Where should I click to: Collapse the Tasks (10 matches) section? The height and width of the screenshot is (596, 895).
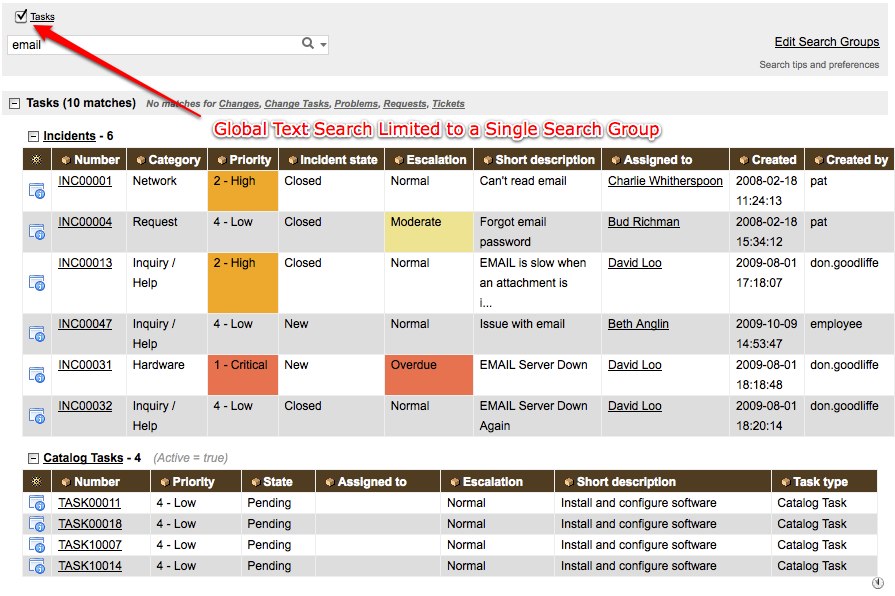pyautogui.click(x=14, y=103)
